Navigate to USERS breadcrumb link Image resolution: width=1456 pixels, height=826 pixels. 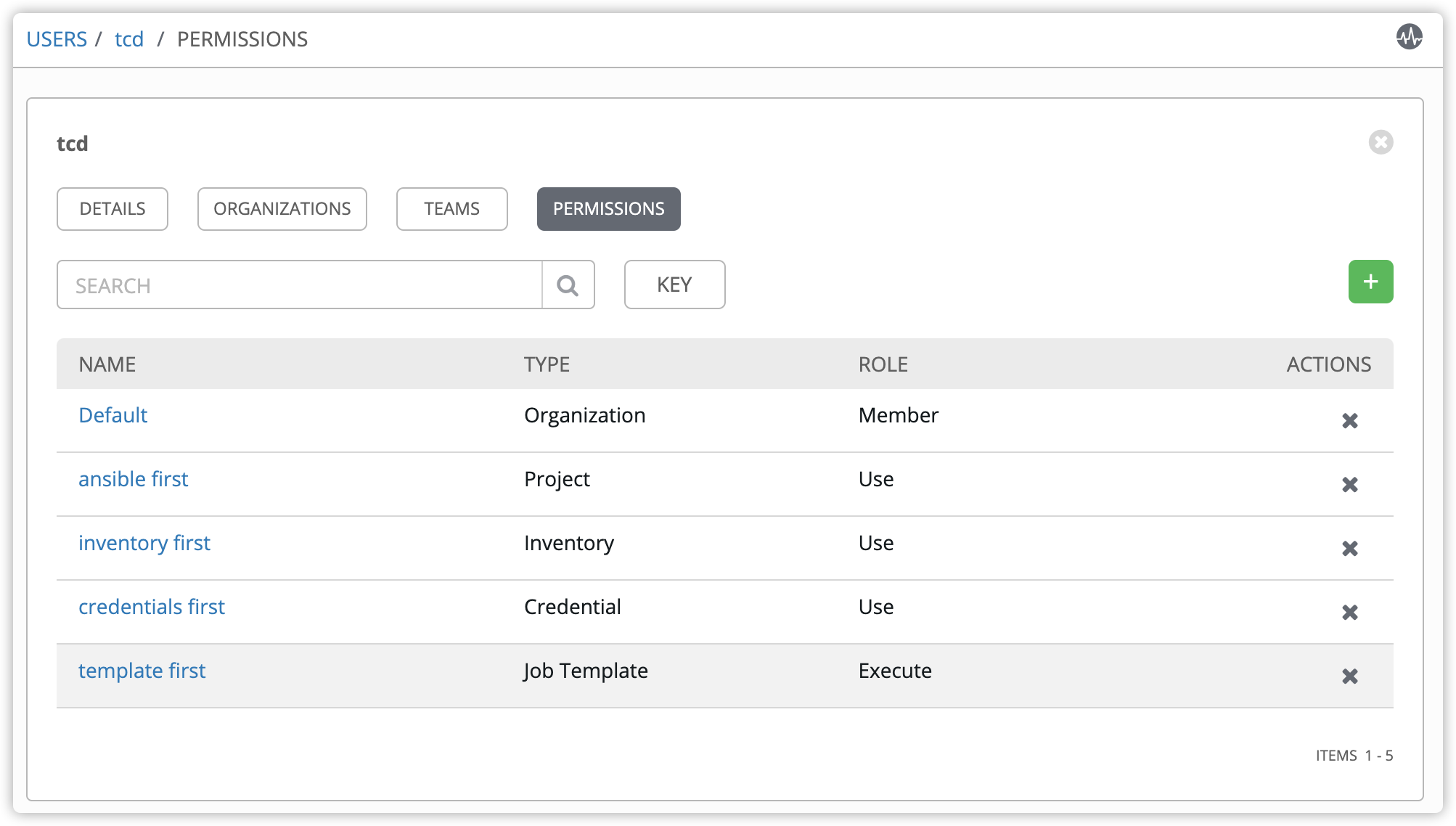(57, 39)
